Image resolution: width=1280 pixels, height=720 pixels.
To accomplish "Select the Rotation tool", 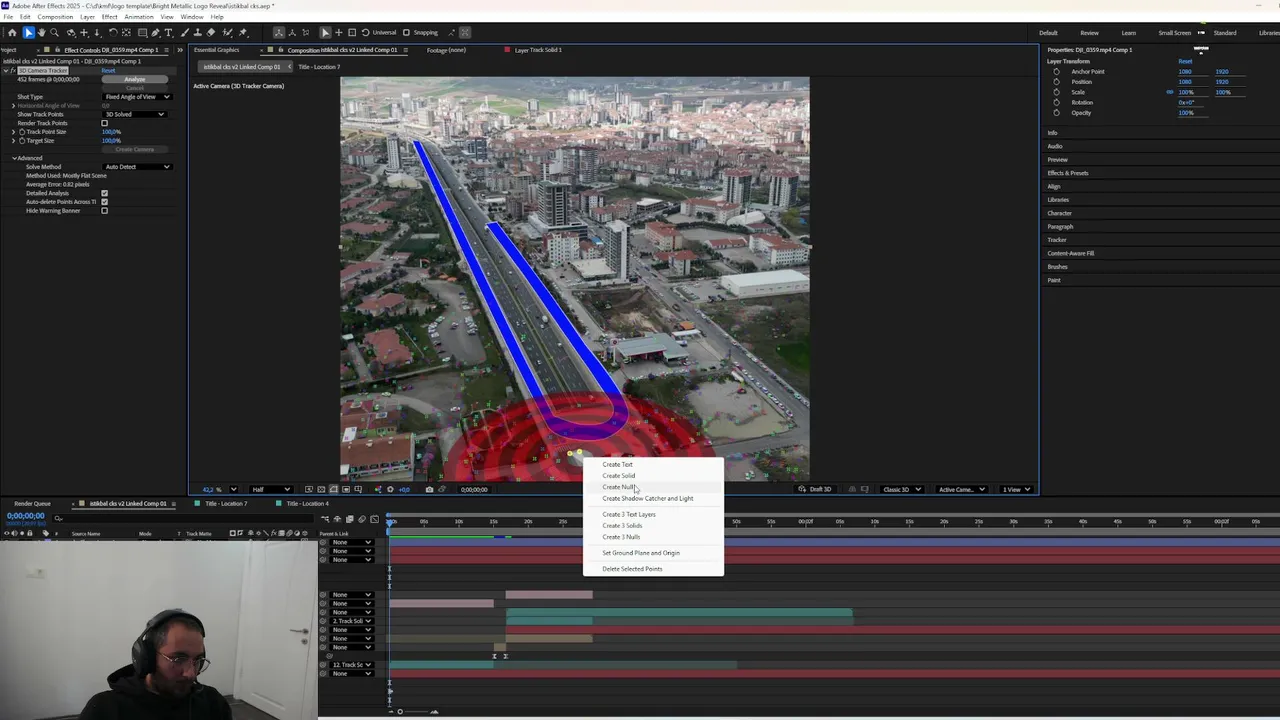I will 112,32.
